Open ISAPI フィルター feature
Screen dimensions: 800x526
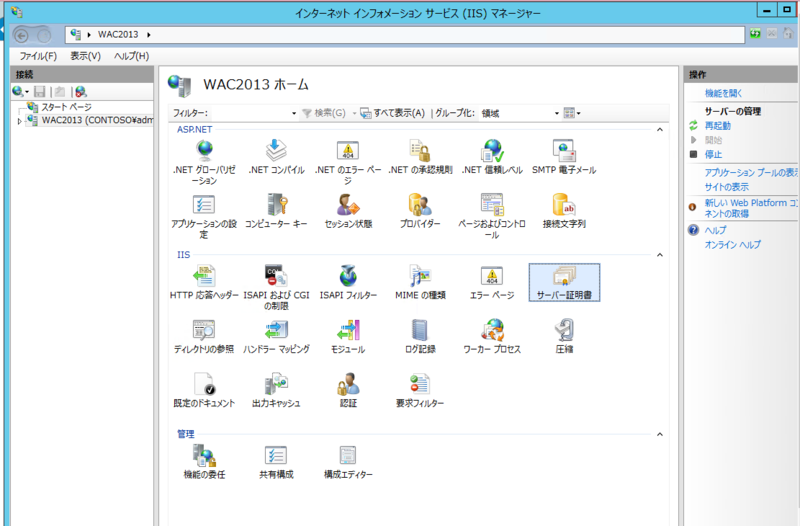[348, 282]
